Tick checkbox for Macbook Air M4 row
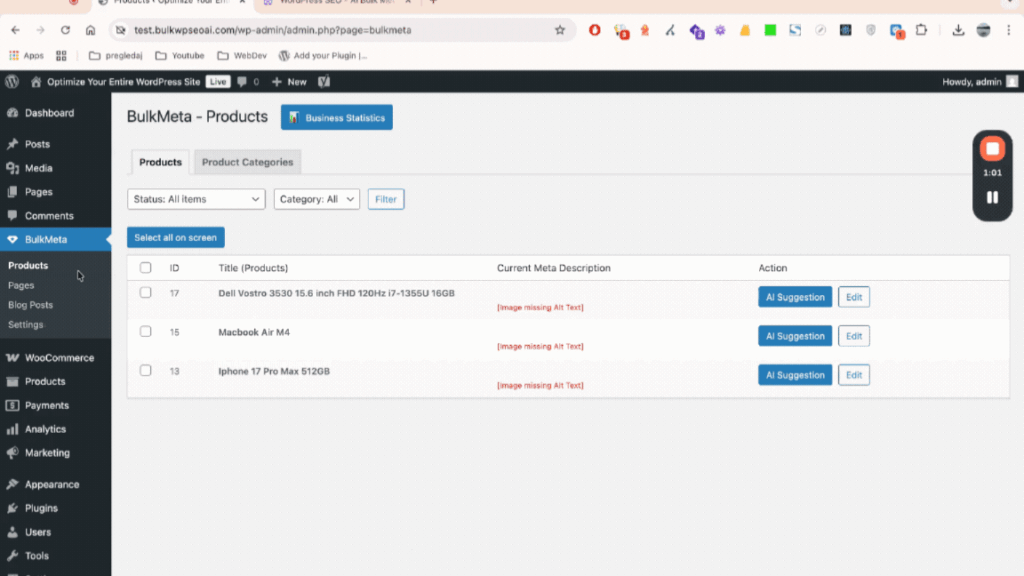The width and height of the screenshot is (1024, 576). (146, 332)
